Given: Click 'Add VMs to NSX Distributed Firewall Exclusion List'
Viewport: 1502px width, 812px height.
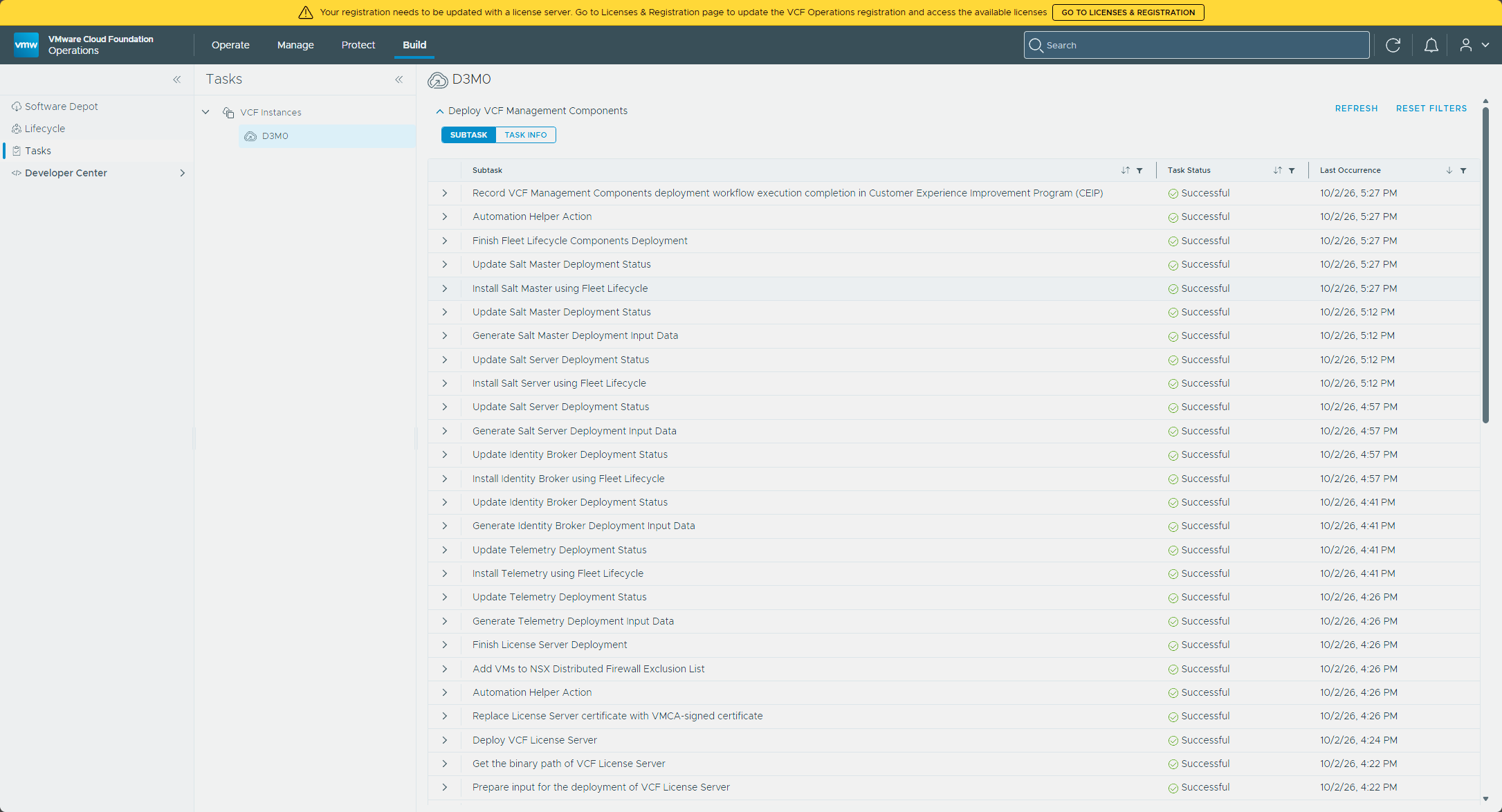Looking at the screenshot, I should [589, 669].
